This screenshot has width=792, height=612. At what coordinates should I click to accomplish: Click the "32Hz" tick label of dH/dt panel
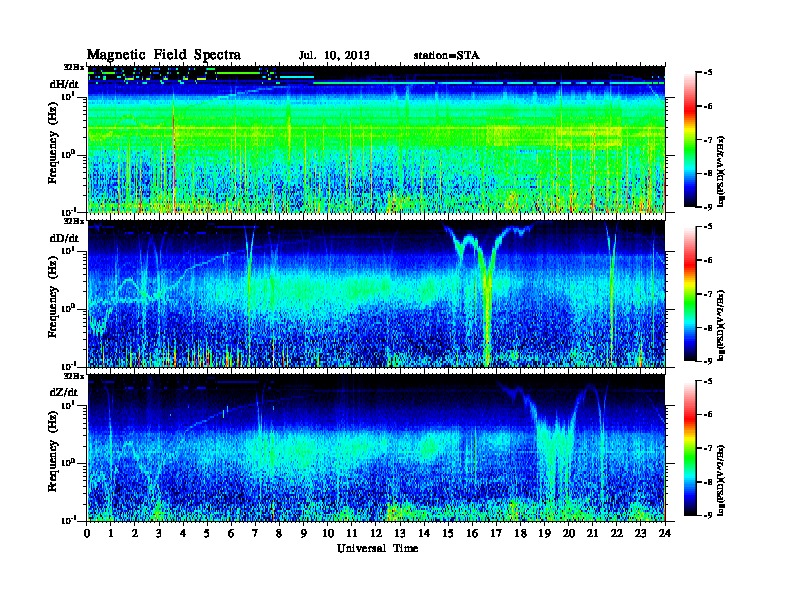coord(73,66)
